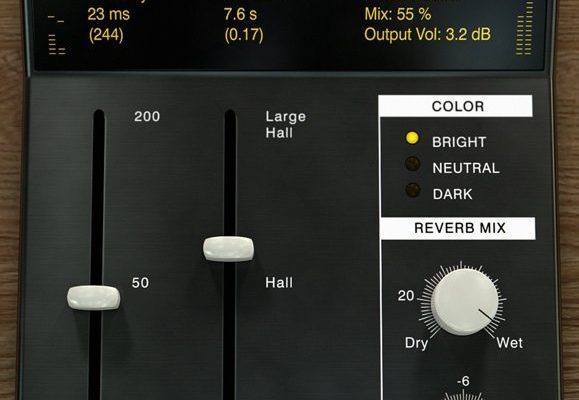Click the REVERB MIX section header
579x400 pixels.
click(x=458, y=228)
